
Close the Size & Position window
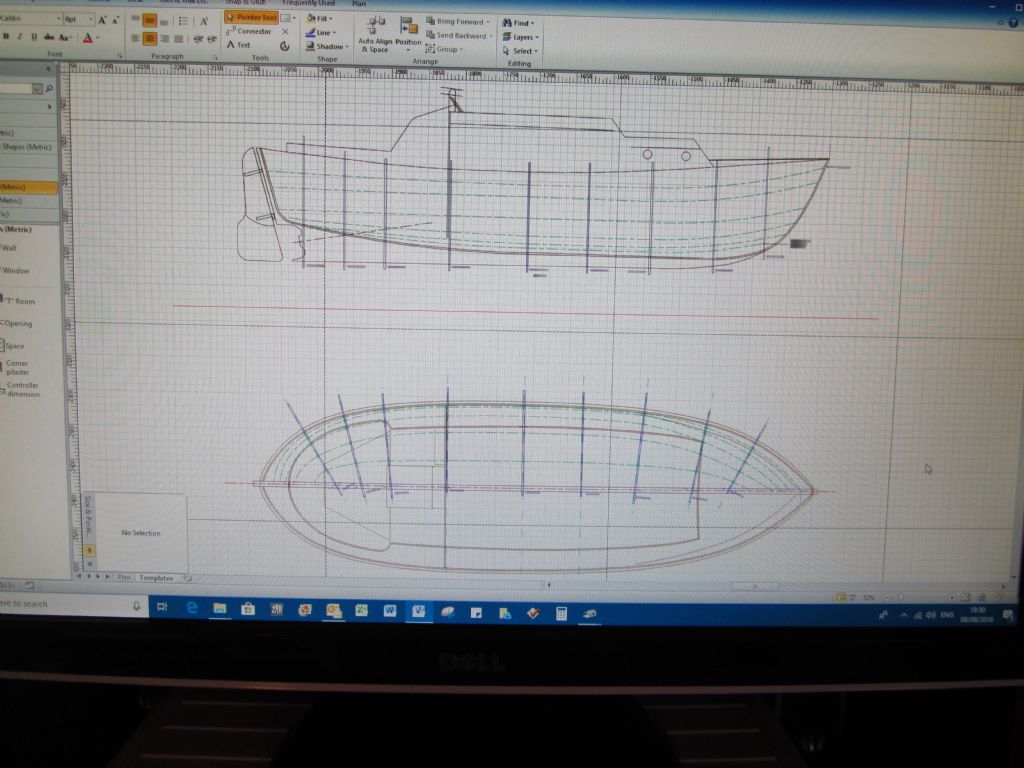pos(90,563)
